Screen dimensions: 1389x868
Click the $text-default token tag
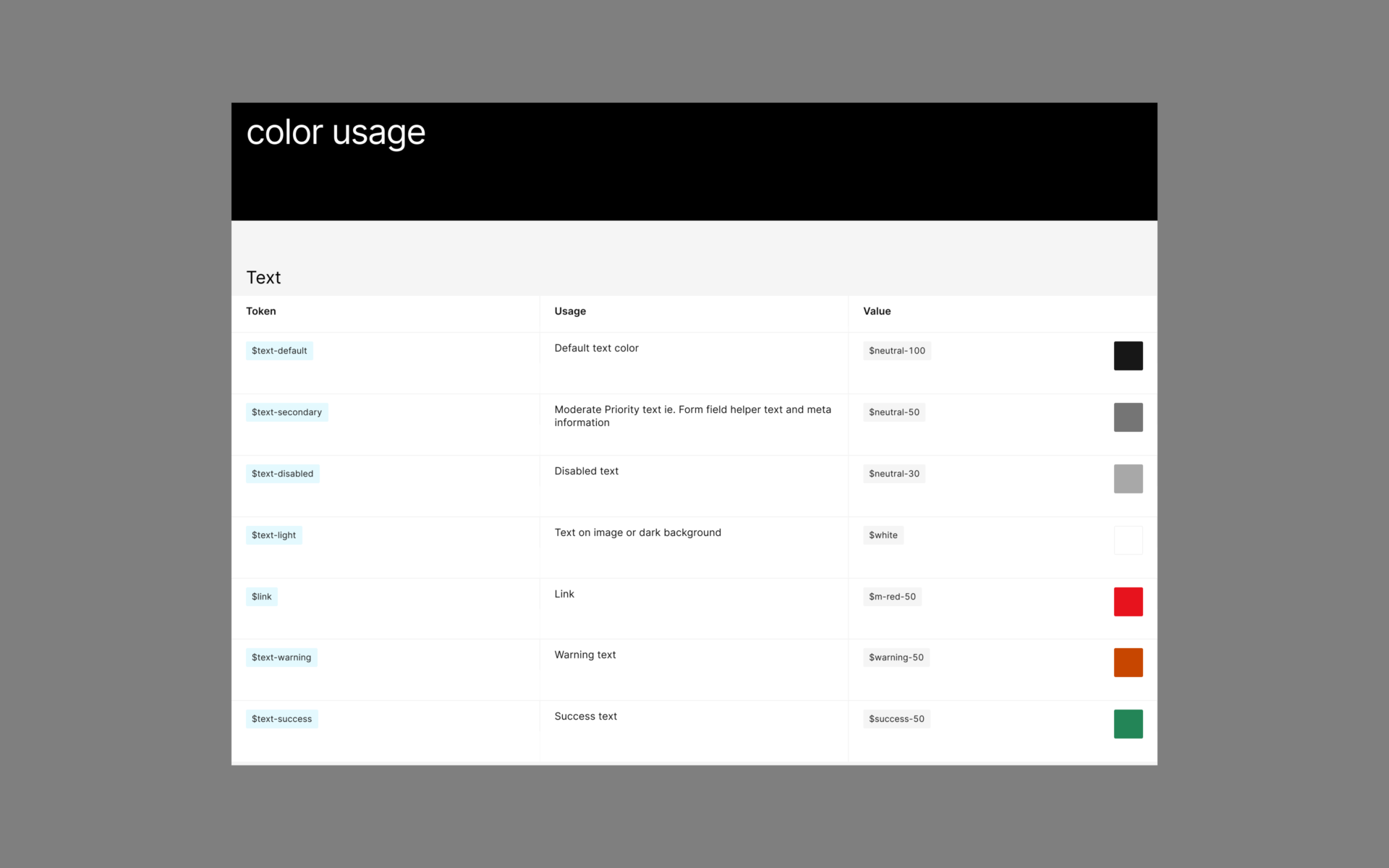[x=279, y=351]
